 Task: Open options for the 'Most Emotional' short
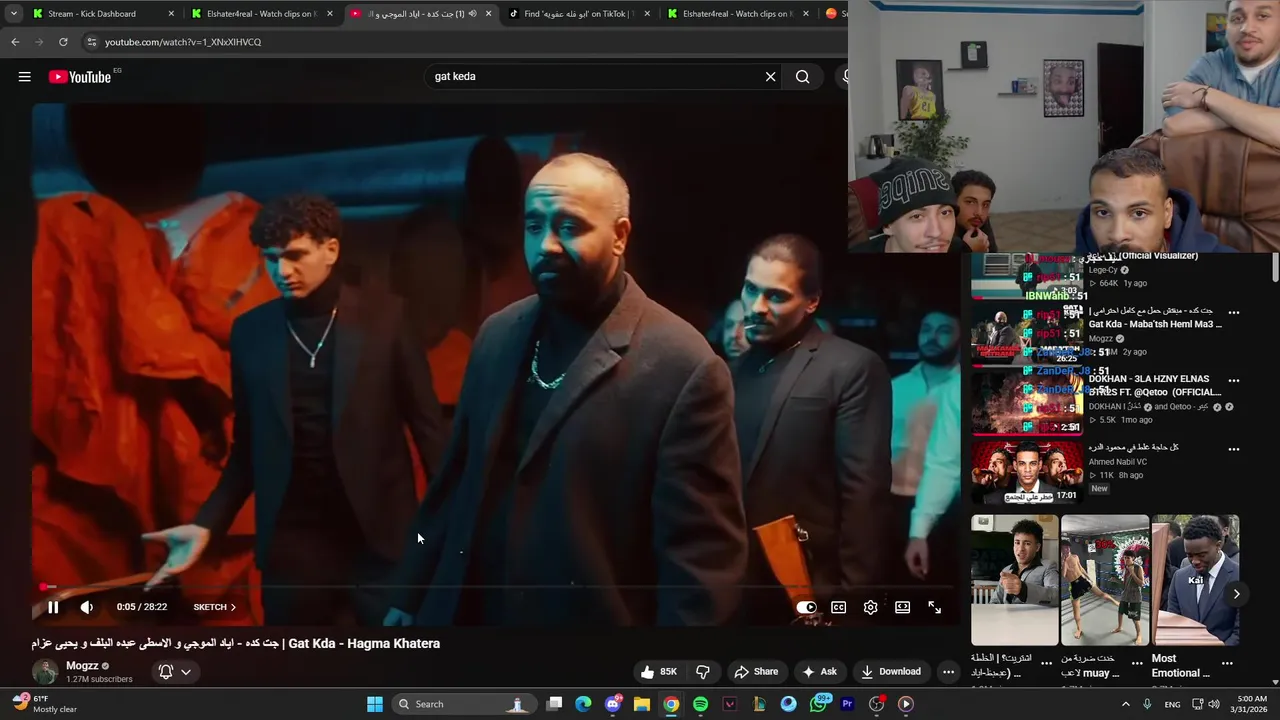pos(1227,663)
